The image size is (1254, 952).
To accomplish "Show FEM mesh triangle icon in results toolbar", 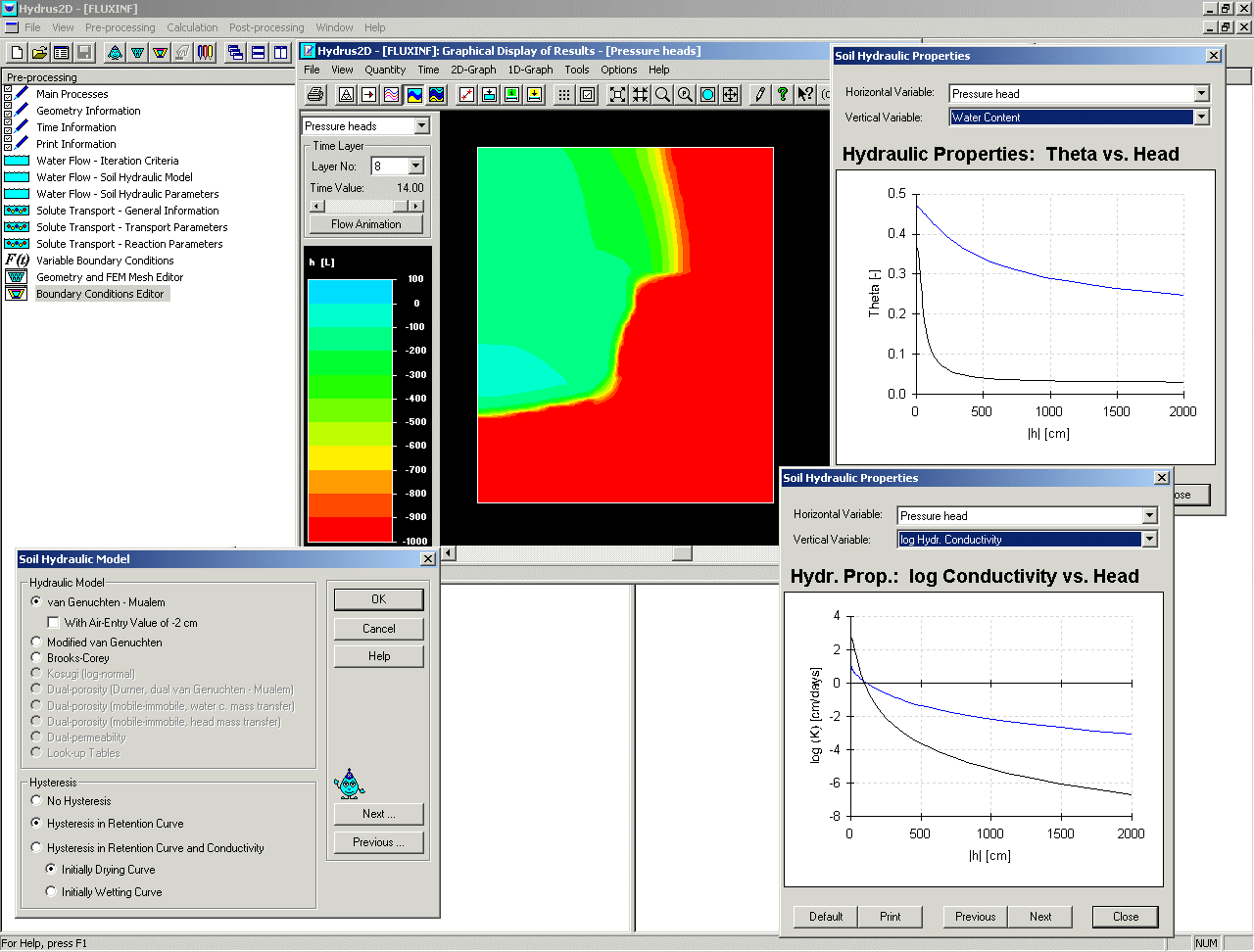I will (x=347, y=94).
